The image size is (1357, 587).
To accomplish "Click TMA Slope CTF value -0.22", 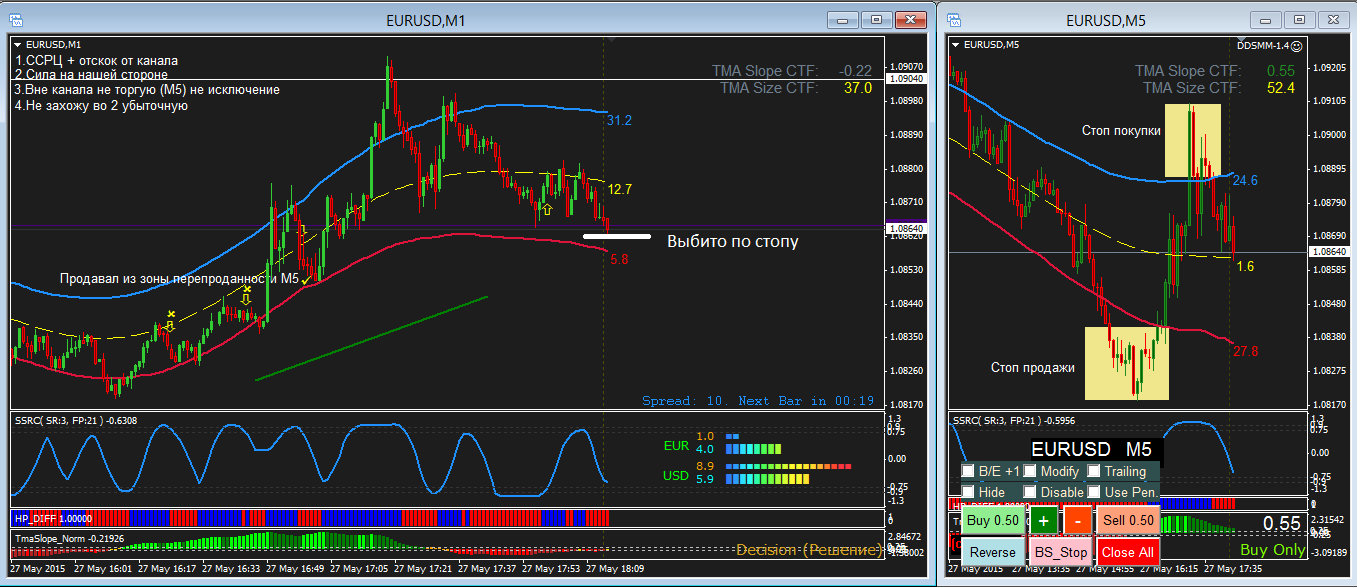I will point(856,71).
